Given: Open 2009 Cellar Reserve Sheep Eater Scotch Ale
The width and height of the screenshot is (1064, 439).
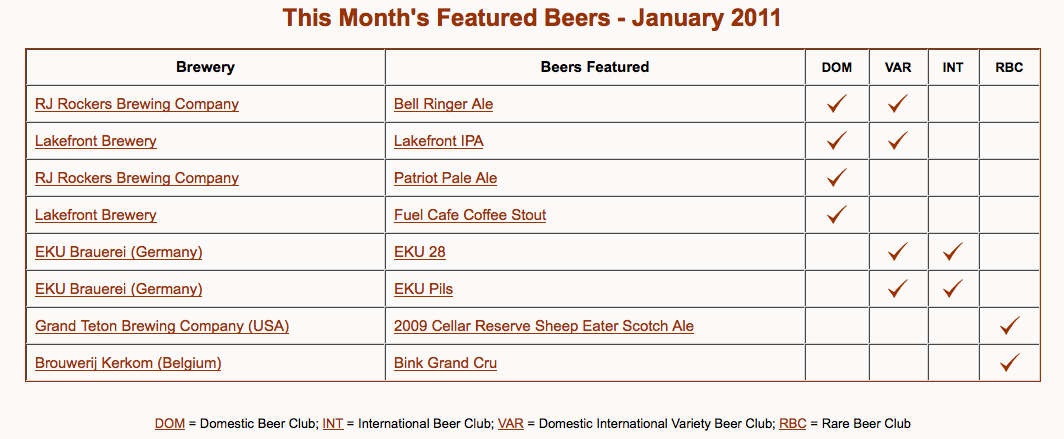Looking at the screenshot, I should coord(543,326).
